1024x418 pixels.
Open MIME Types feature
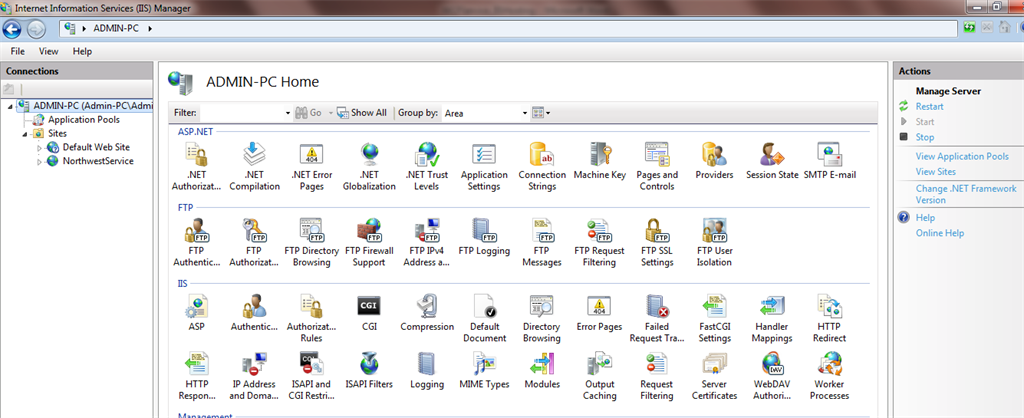click(484, 370)
